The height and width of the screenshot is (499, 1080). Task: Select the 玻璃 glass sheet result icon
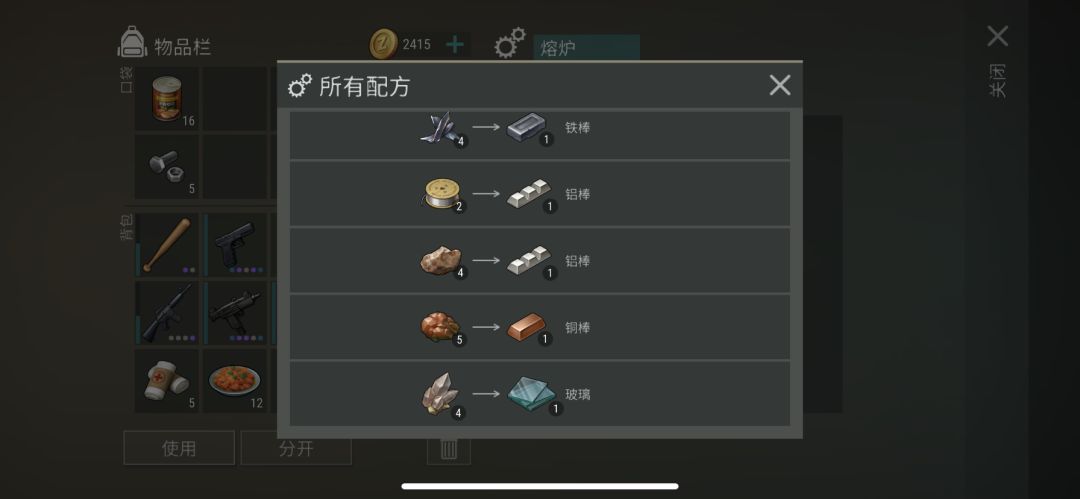tap(531, 394)
